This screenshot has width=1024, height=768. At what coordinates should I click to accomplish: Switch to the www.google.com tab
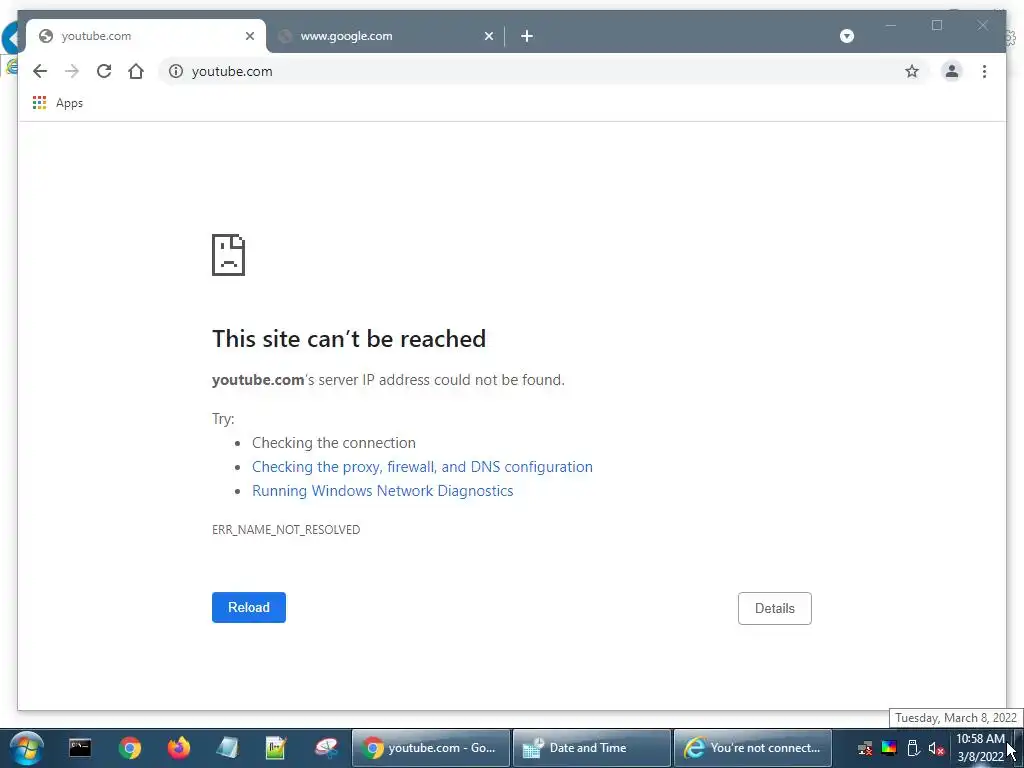point(385,36)
